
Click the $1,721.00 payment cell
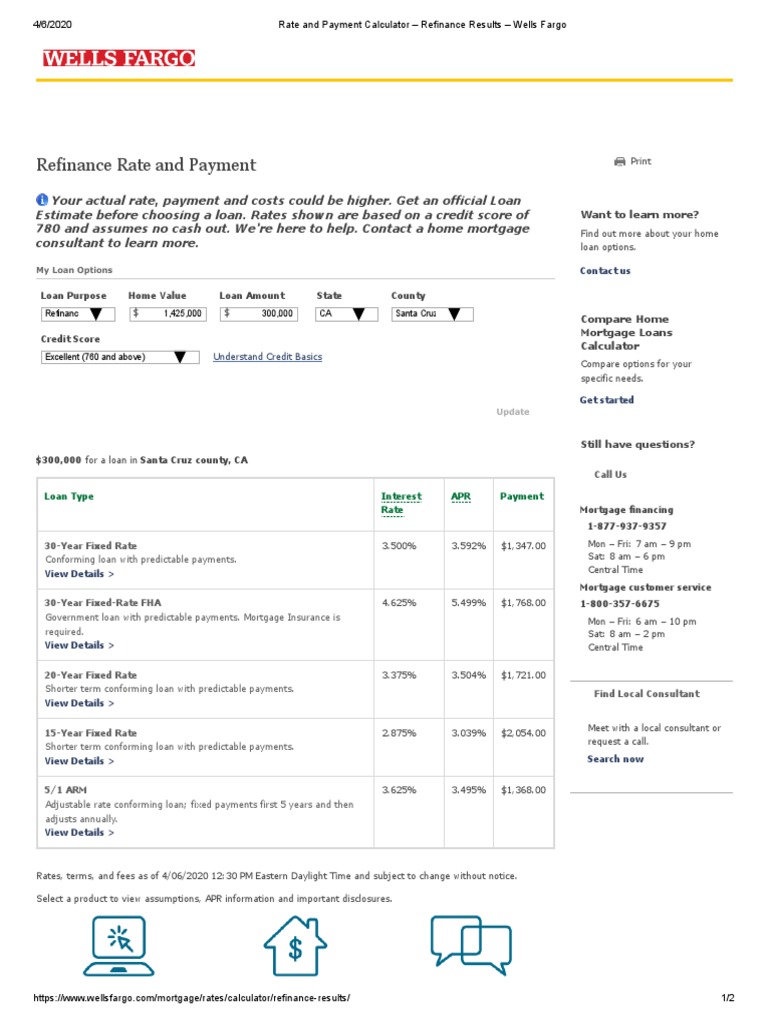(523, 675)
